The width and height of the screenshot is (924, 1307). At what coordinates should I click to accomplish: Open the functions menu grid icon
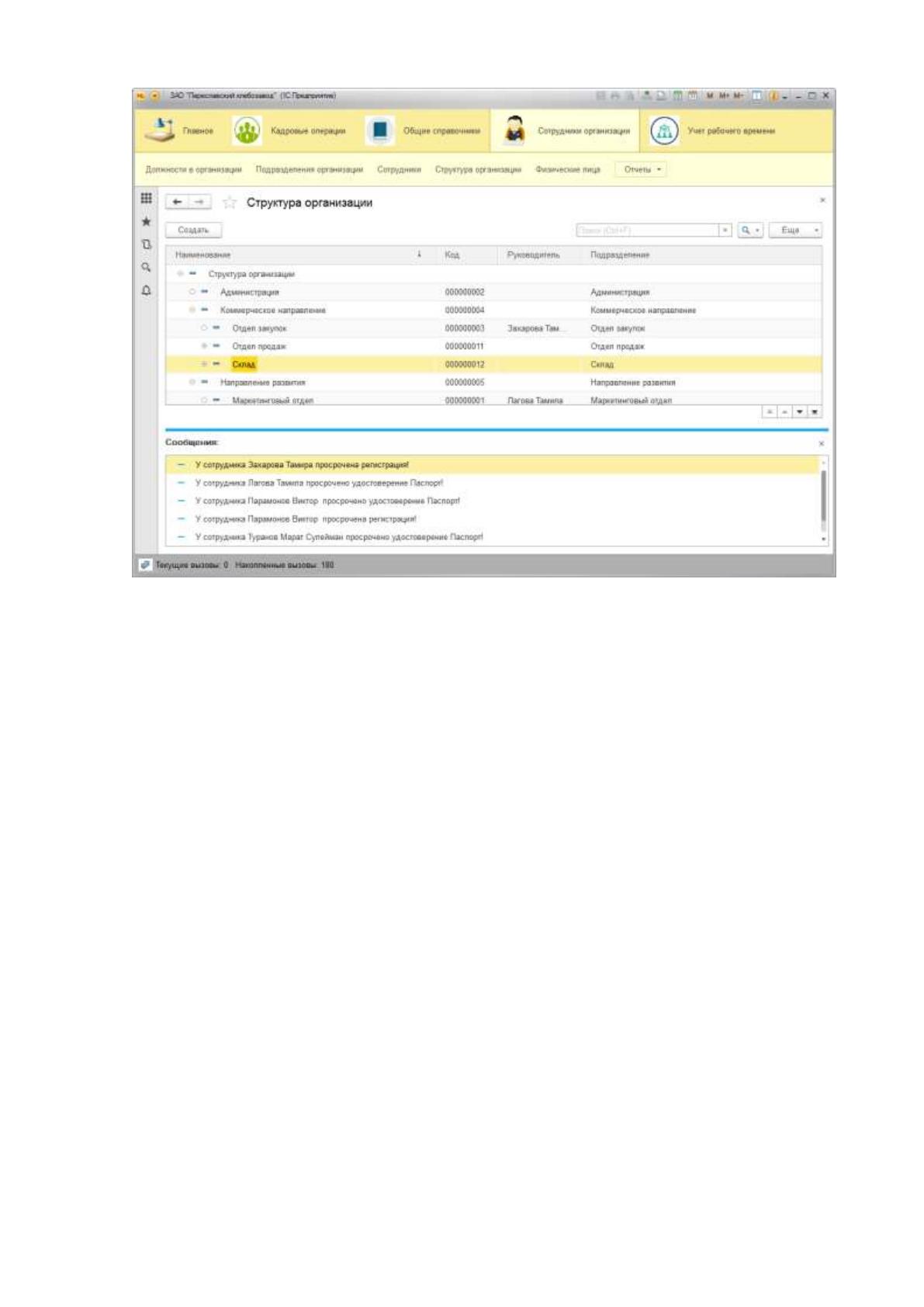coord(146,198)
